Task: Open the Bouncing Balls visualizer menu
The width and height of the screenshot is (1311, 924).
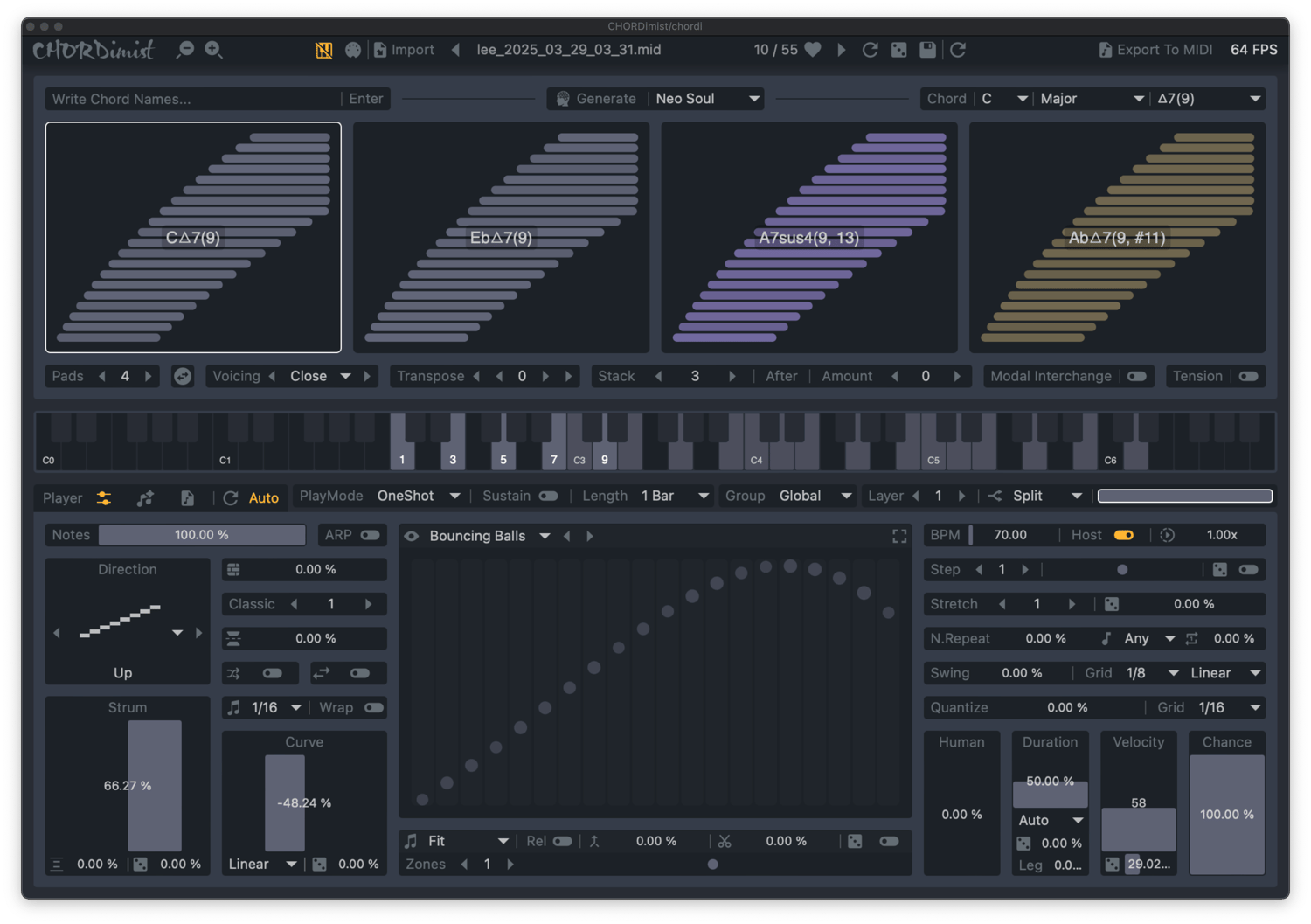Action: coord(489,536)
